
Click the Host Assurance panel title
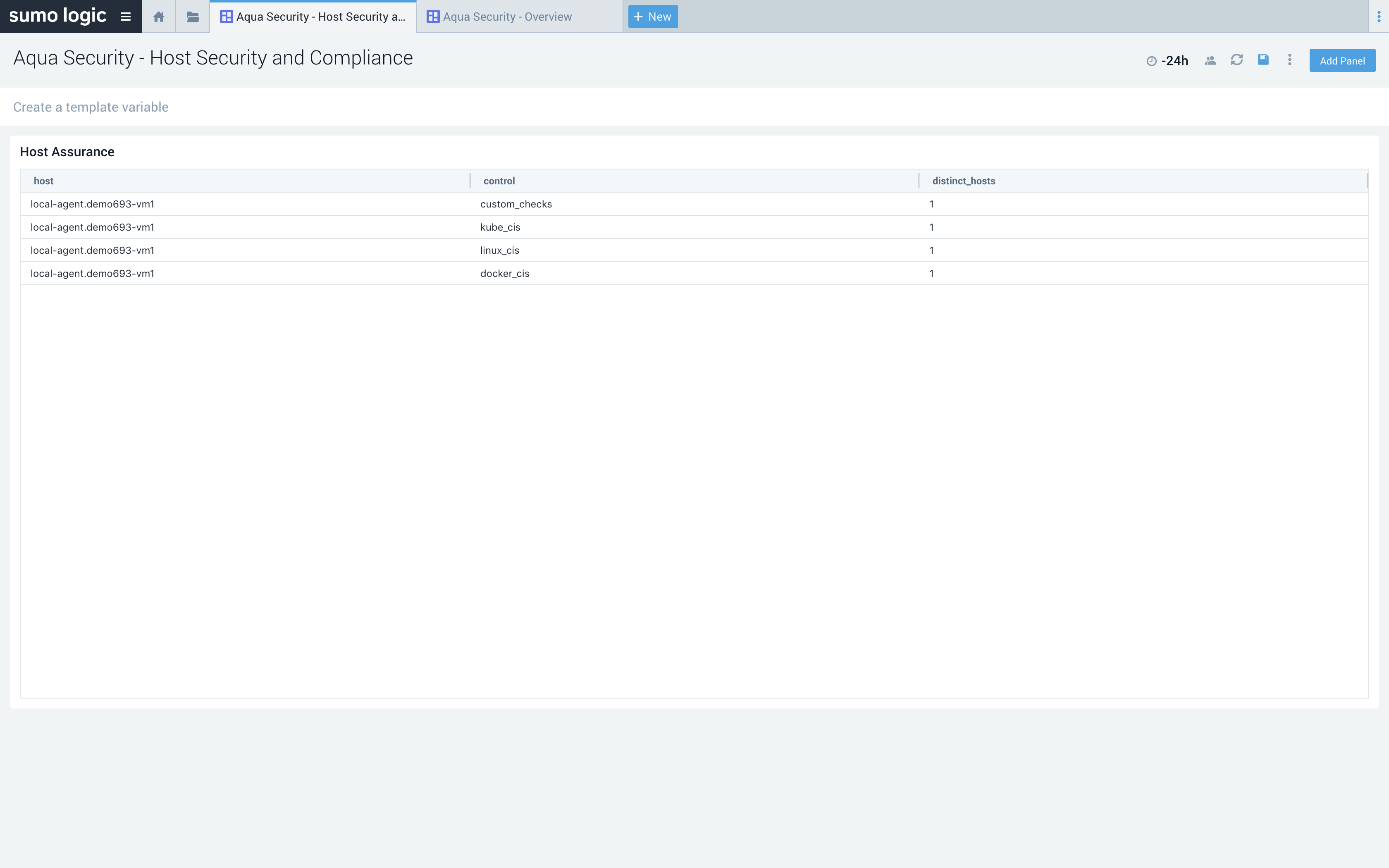click(x=67, y=152)
